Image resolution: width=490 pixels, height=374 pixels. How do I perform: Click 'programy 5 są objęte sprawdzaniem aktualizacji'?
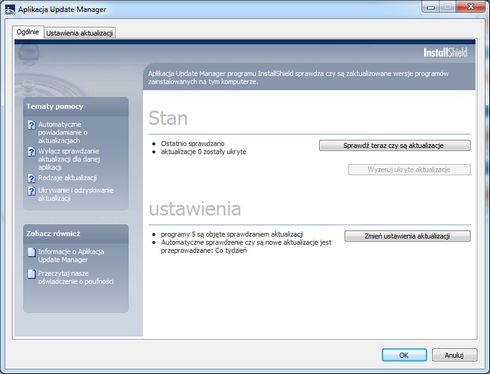(x=232, y=234)
